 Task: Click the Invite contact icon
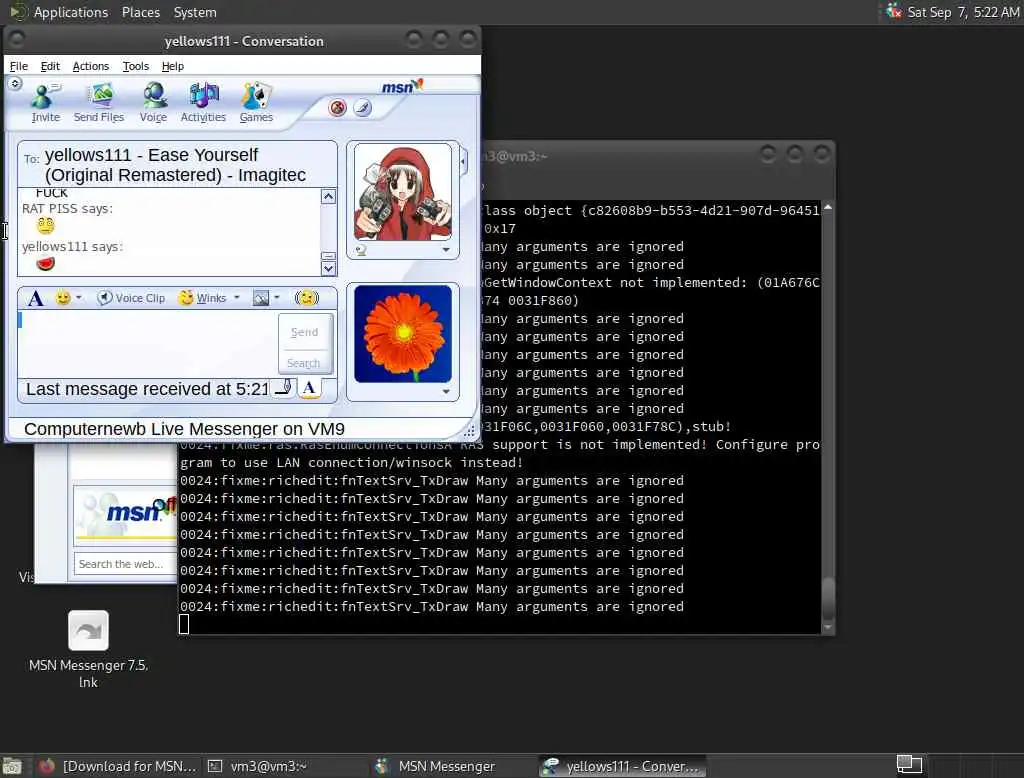[x=45, y=103]
